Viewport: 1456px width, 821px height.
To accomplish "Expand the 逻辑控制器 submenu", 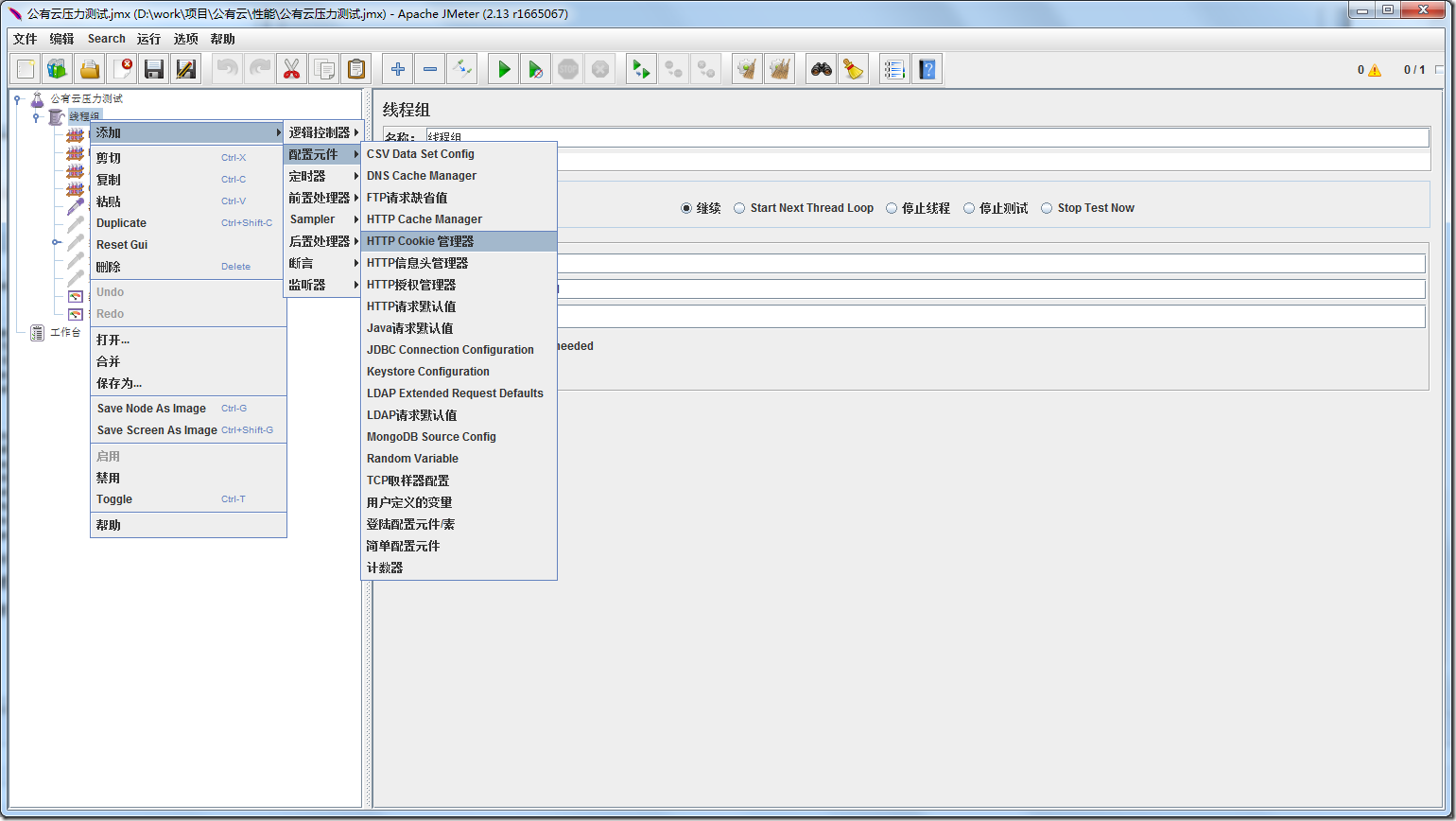I will pyautogui.click(x=322, y=132).
